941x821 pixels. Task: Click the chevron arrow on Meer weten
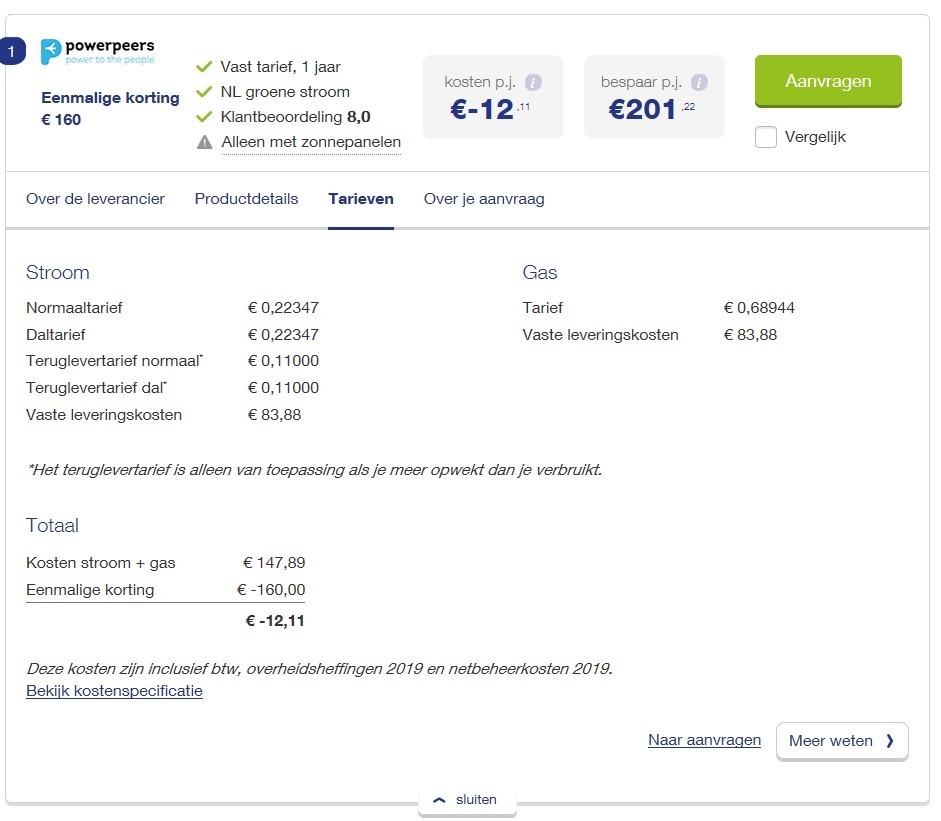click(x=890, y=741)
